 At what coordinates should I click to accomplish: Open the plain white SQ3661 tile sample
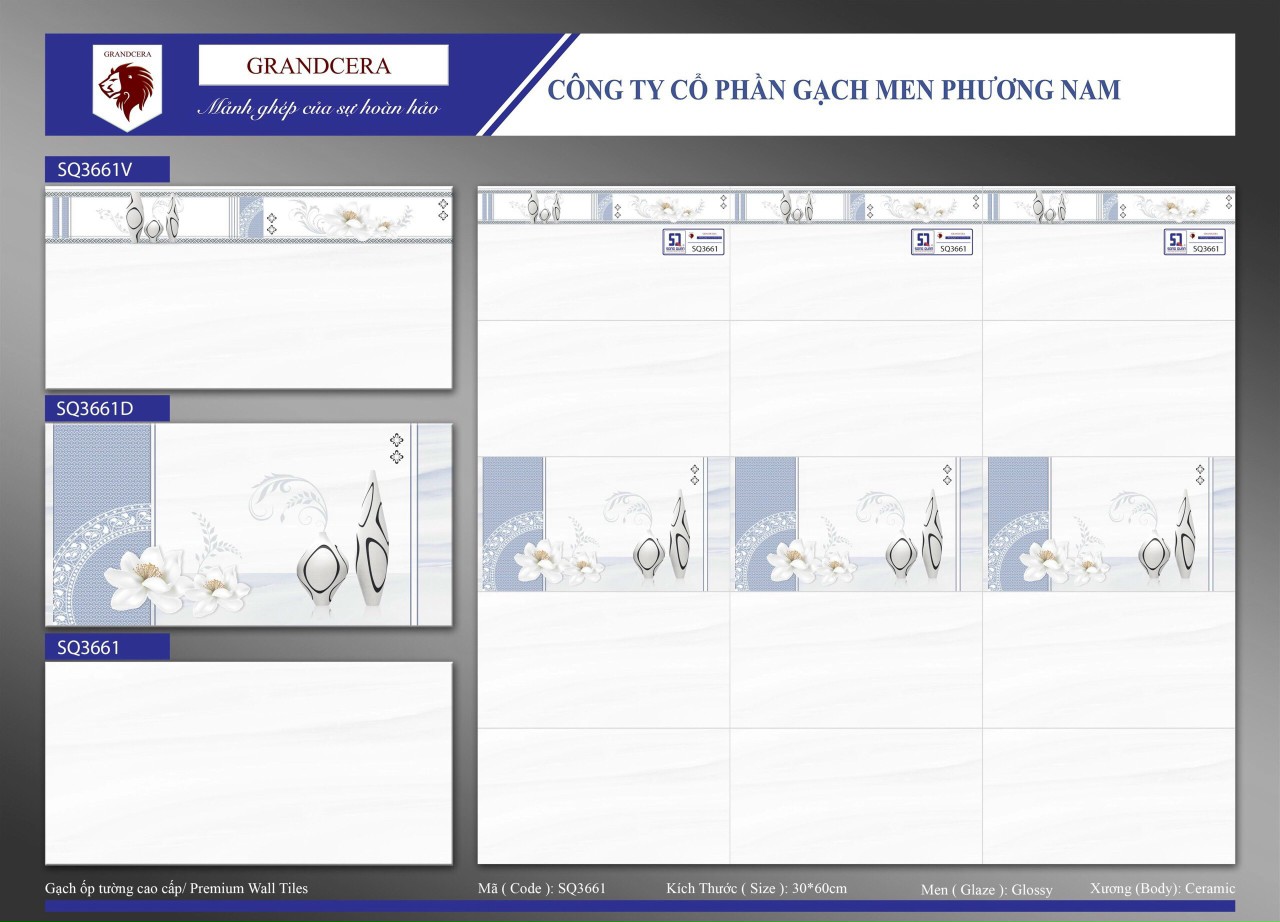point(248,762)
